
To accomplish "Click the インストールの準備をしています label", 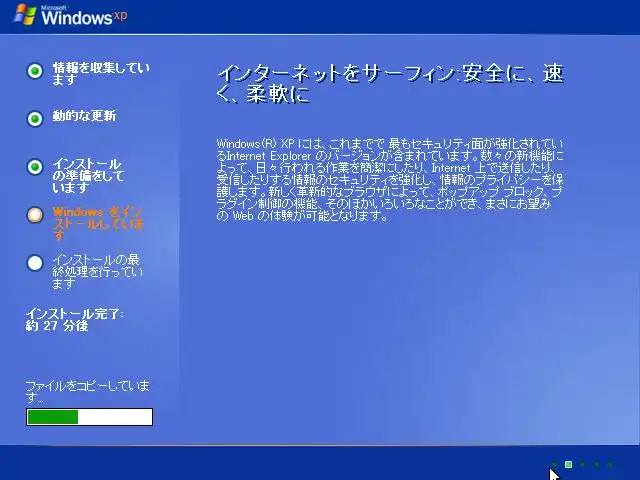I will [x=88, y=176].
